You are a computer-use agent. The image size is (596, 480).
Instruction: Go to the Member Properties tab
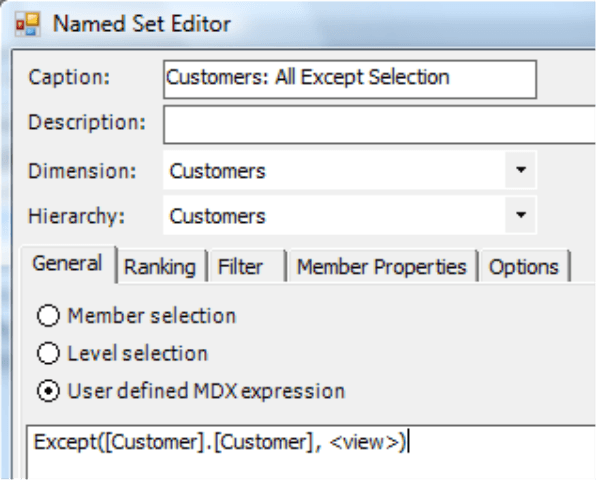click(382, 266)
